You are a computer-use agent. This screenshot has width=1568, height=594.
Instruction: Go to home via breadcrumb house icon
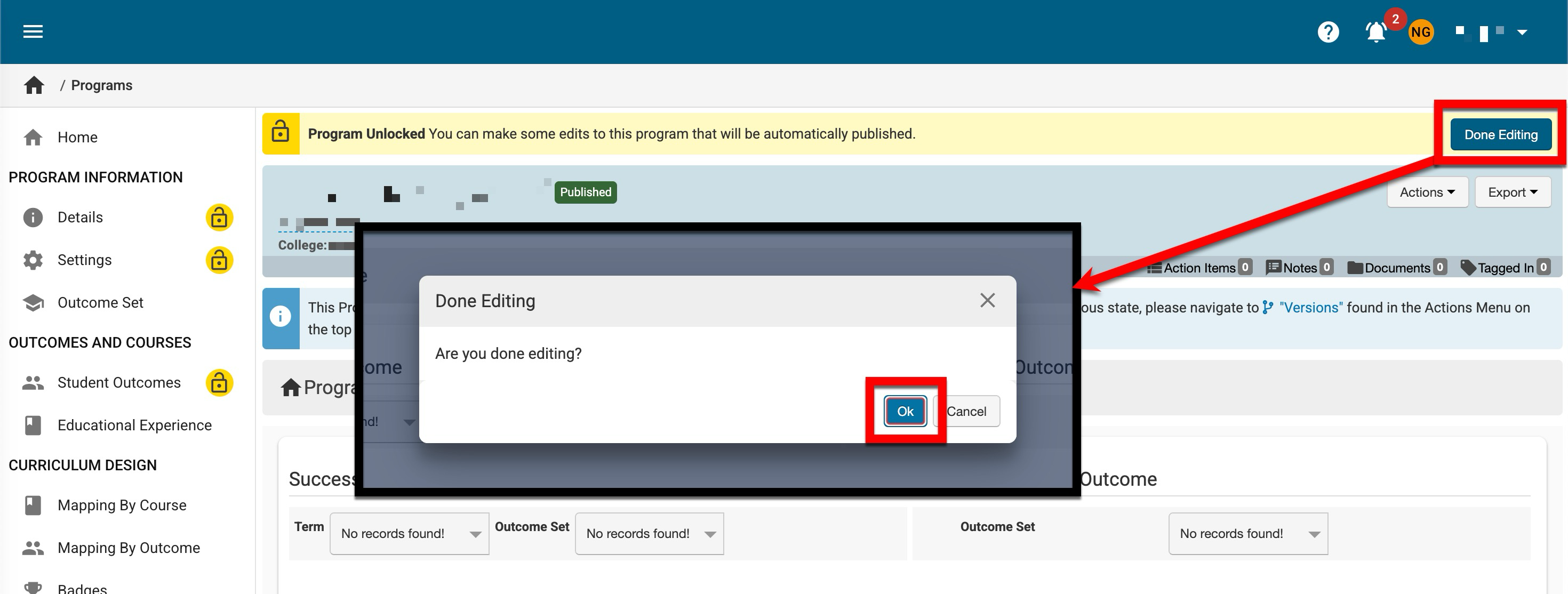click(34, 85)
